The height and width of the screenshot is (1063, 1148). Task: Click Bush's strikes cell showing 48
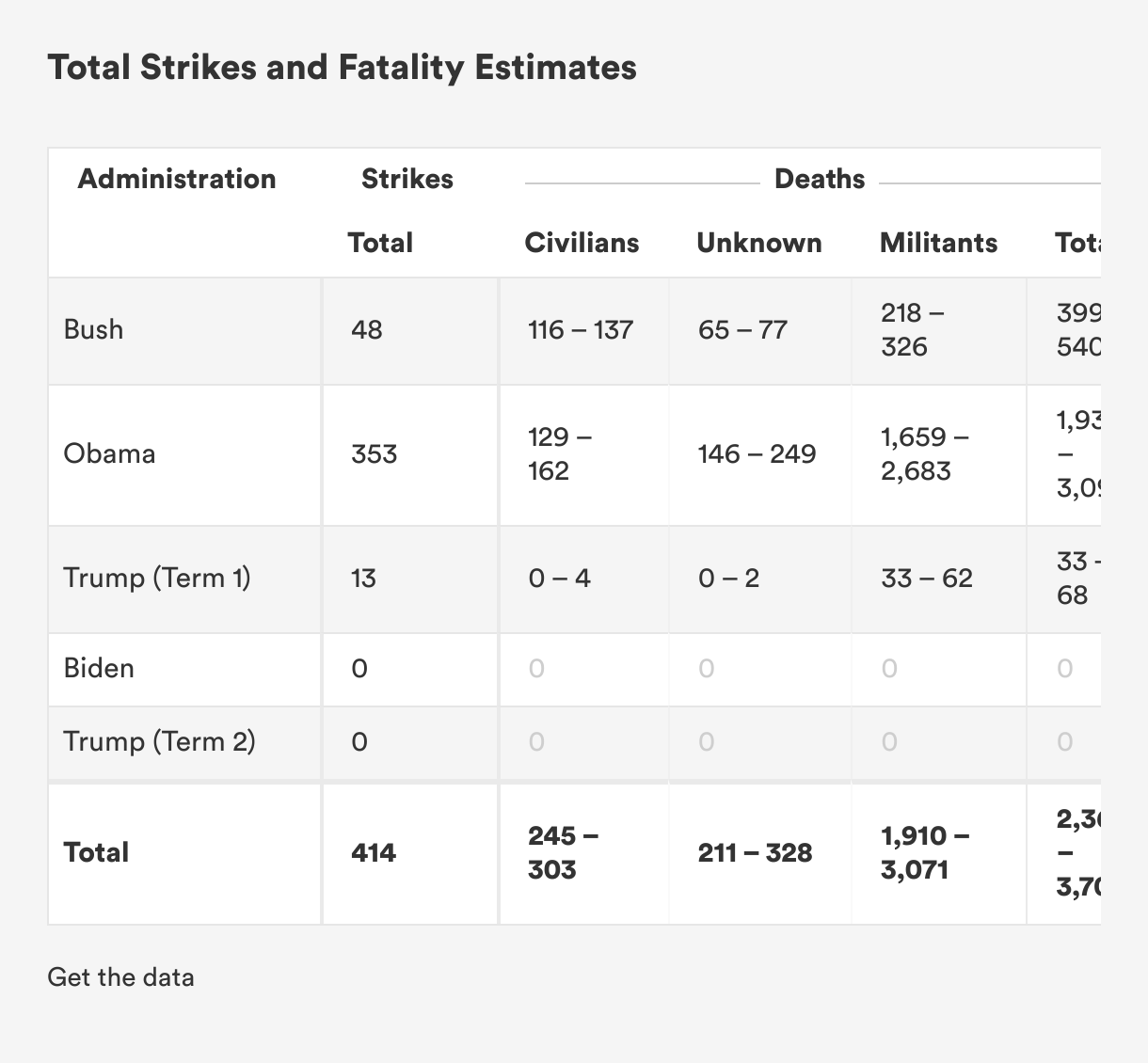(x=367, y=330)
